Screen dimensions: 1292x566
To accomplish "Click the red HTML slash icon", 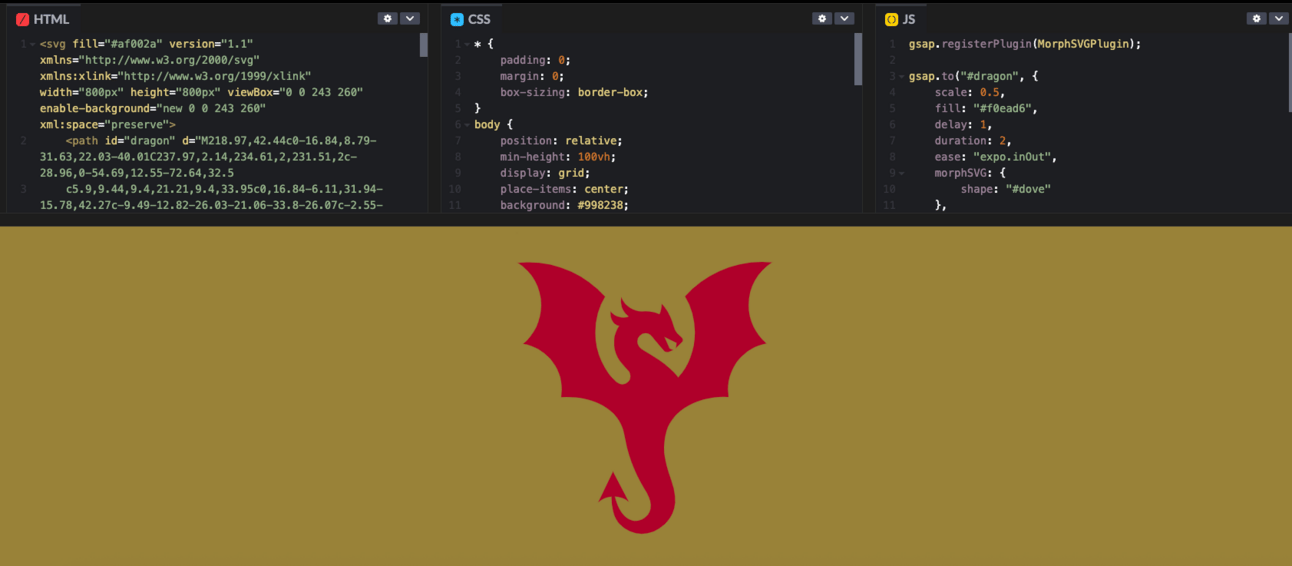I will point(23,19).
